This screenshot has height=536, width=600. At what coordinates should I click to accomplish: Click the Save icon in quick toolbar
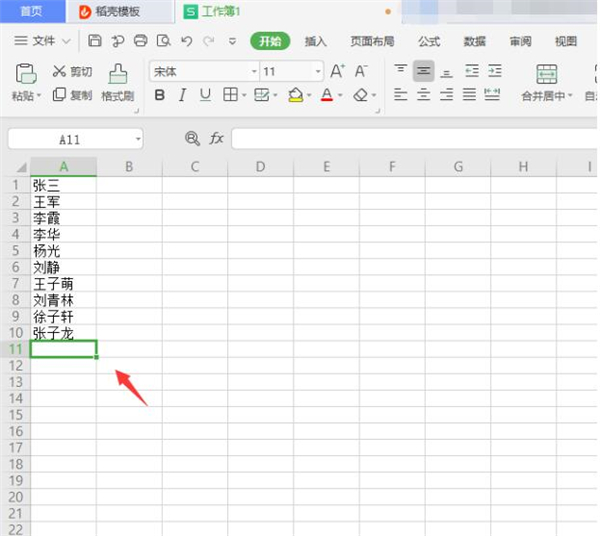click(x=95, y=41)
